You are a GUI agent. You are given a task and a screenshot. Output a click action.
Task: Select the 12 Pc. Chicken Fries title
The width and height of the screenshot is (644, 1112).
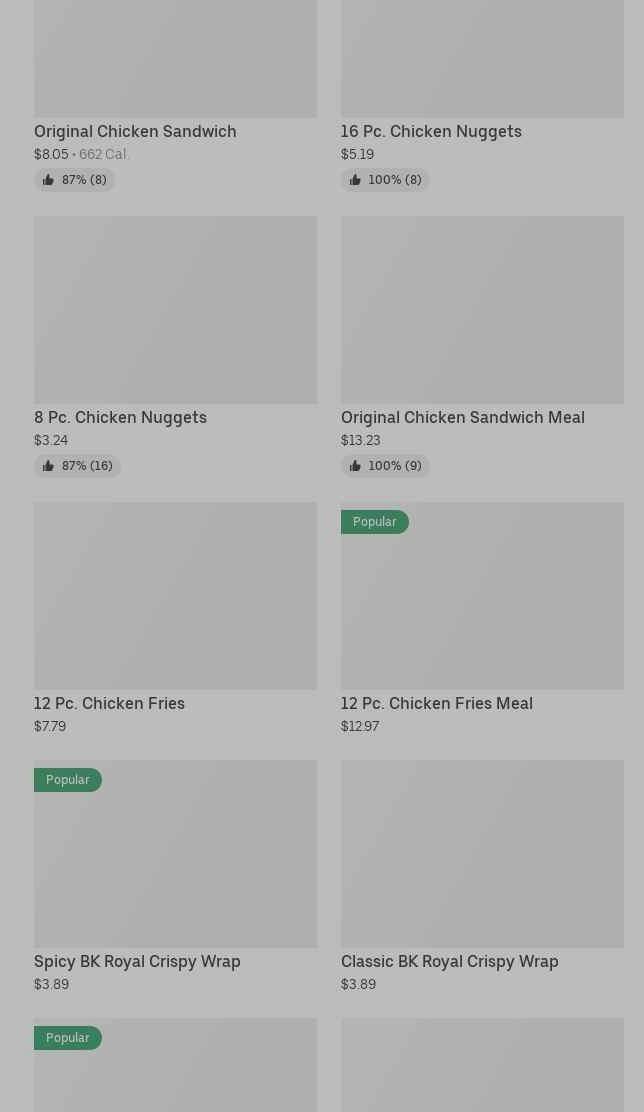pyautogui.click(x=109, y=703)
